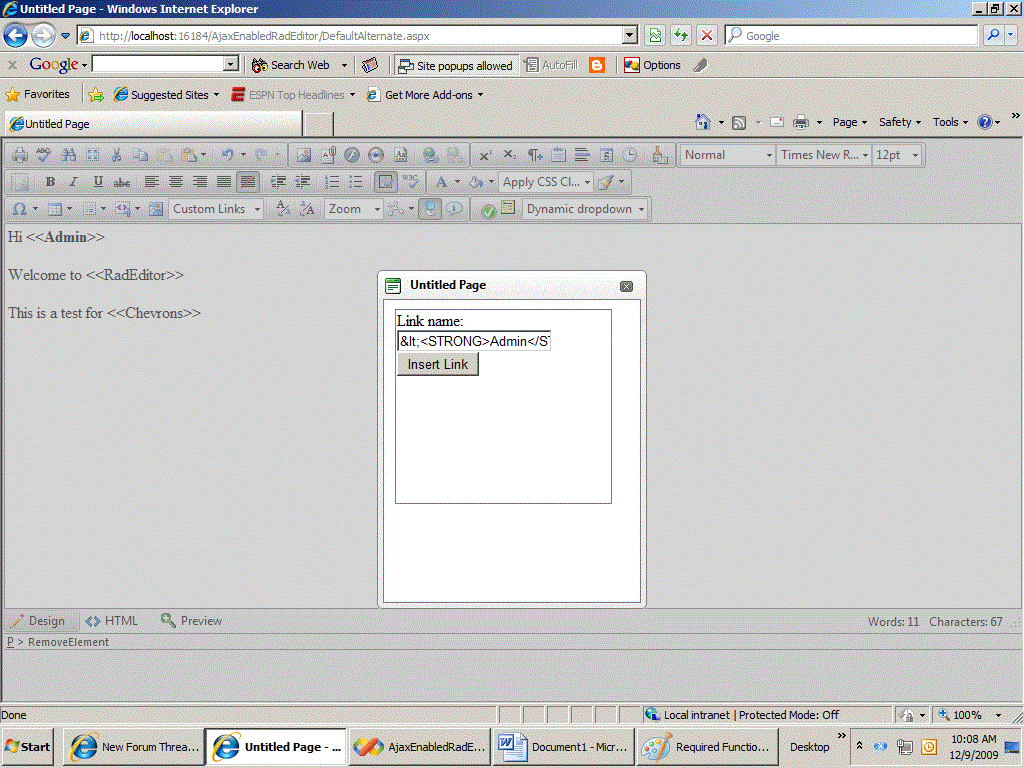The height and width of the screenshot is (768, 1024).
Task: Click the Copy icon in the editor toolbar
Action: [x=140, y=155]
